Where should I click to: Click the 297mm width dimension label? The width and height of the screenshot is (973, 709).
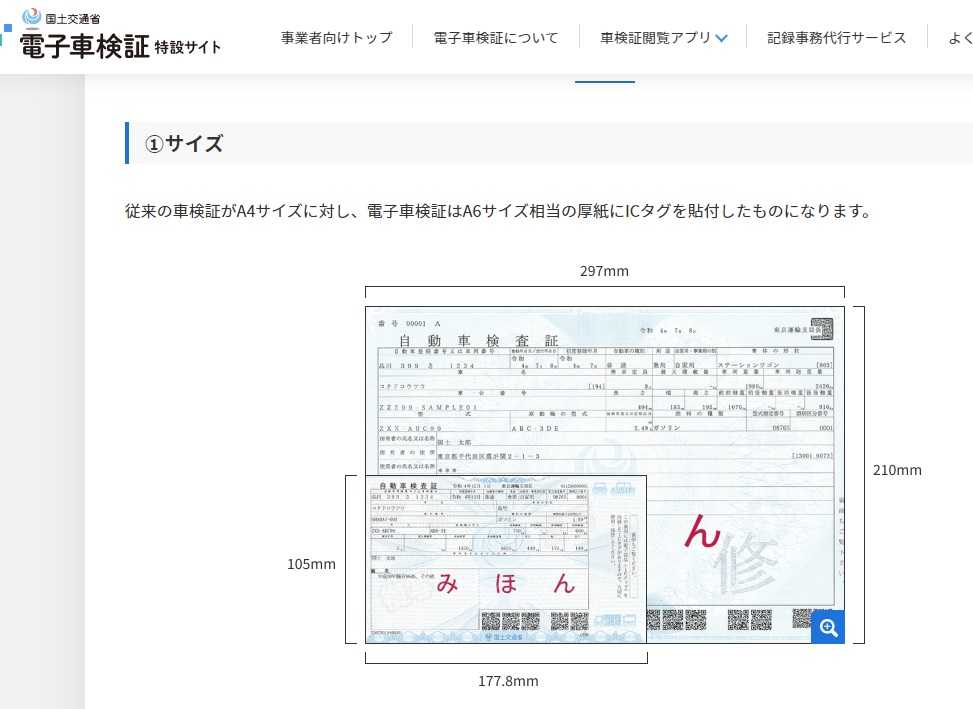pos(604,271)
